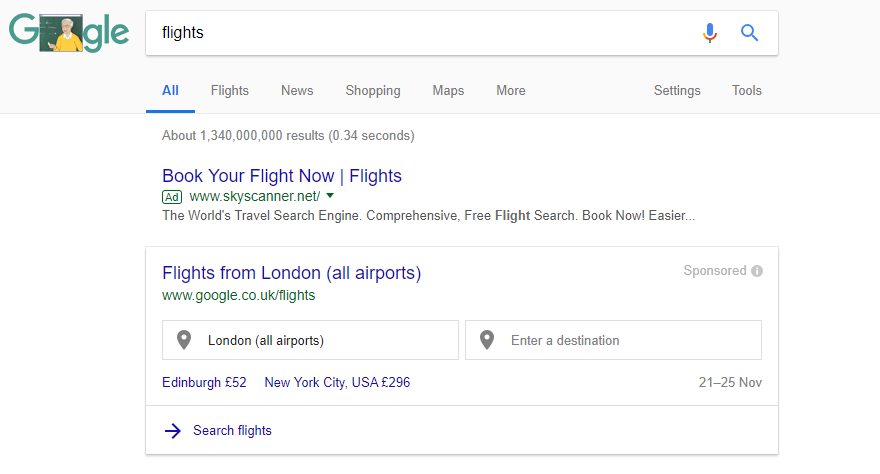
Task: Expand the skyscanner ad dropdown arrow
Action: 330,196
